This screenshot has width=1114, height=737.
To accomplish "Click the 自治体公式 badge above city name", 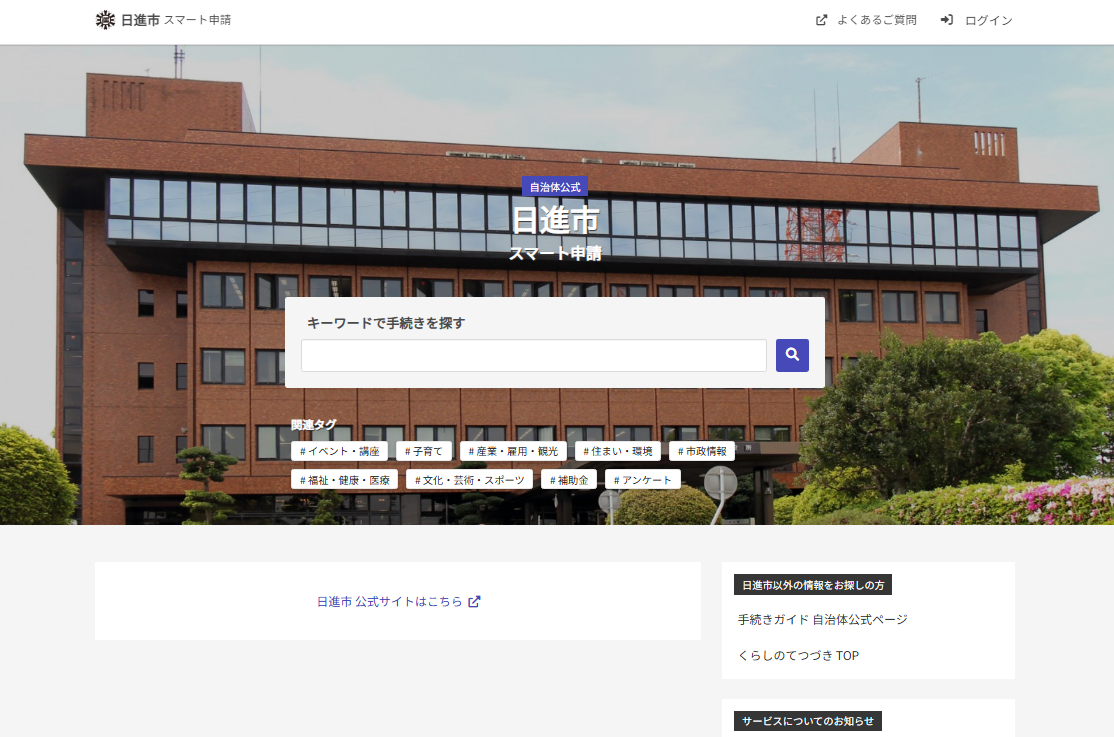I will point(555,187).
